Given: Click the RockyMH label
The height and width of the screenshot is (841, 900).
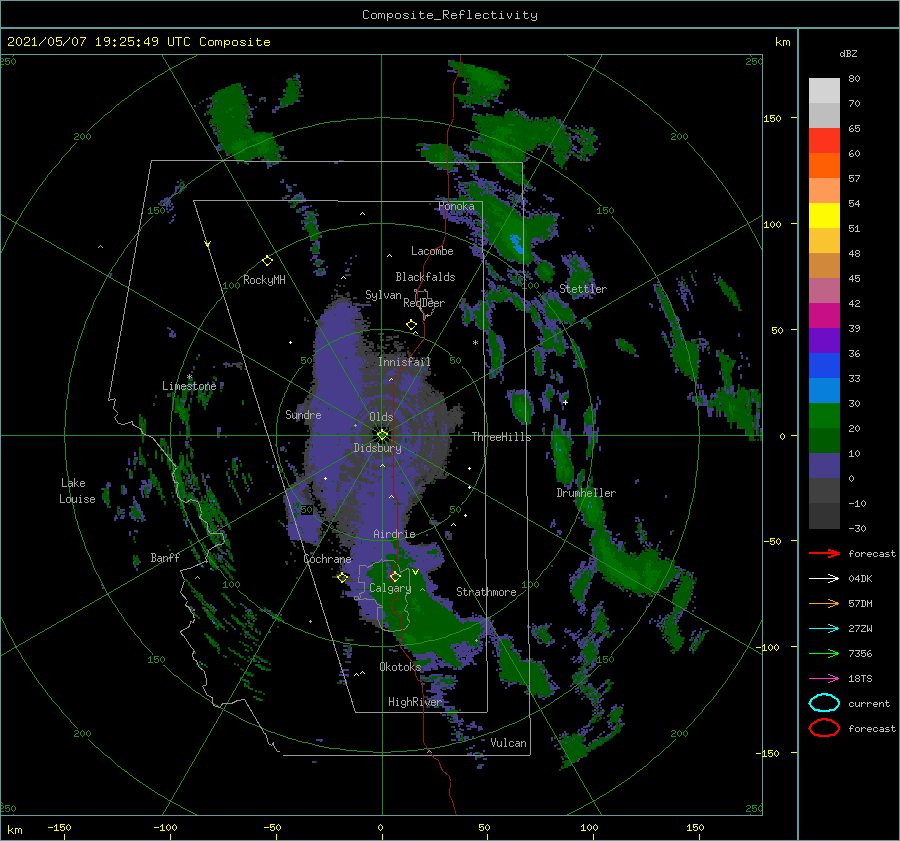Looking at the screenshot, I should 264,280.
